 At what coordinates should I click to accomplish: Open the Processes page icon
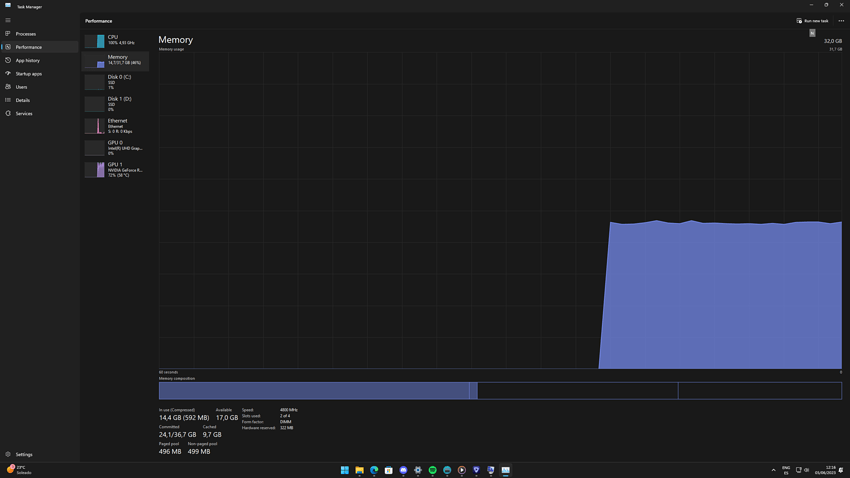coord(8,34)
